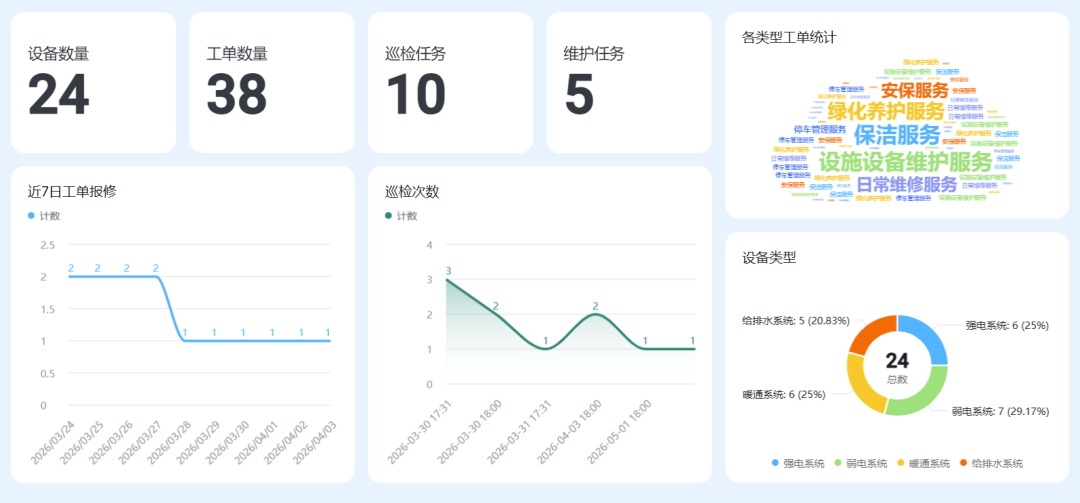
Task: Click the 2026-03-30 17:31 axis label
Action: 420,430
